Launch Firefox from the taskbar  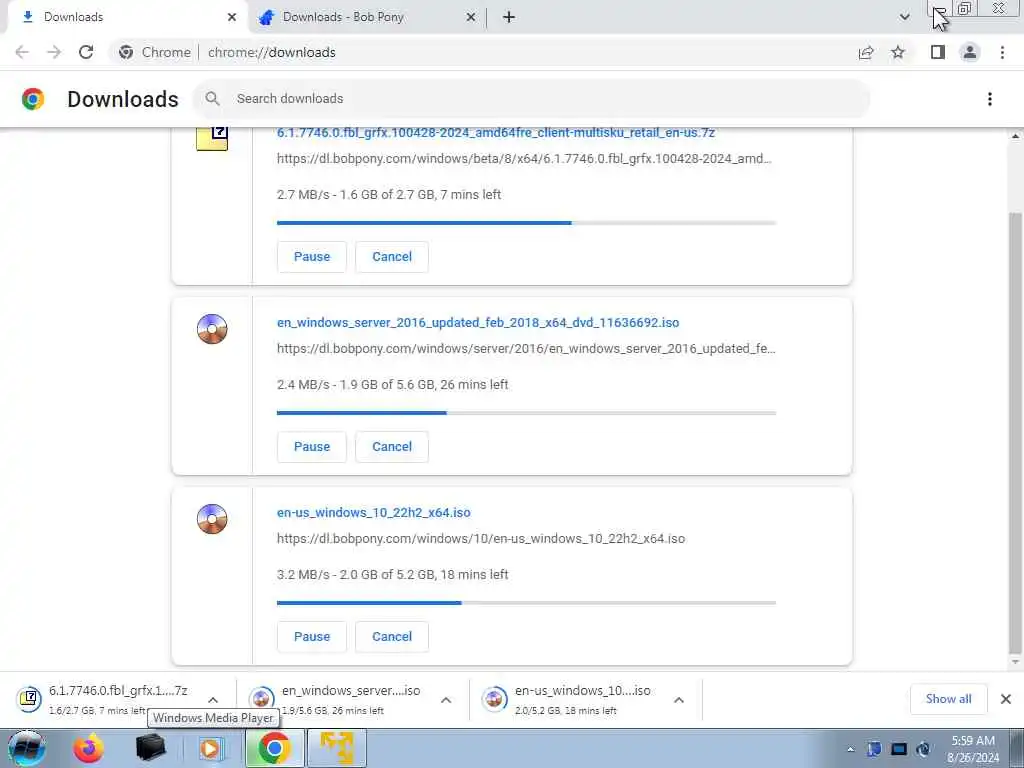coord(88,748)
